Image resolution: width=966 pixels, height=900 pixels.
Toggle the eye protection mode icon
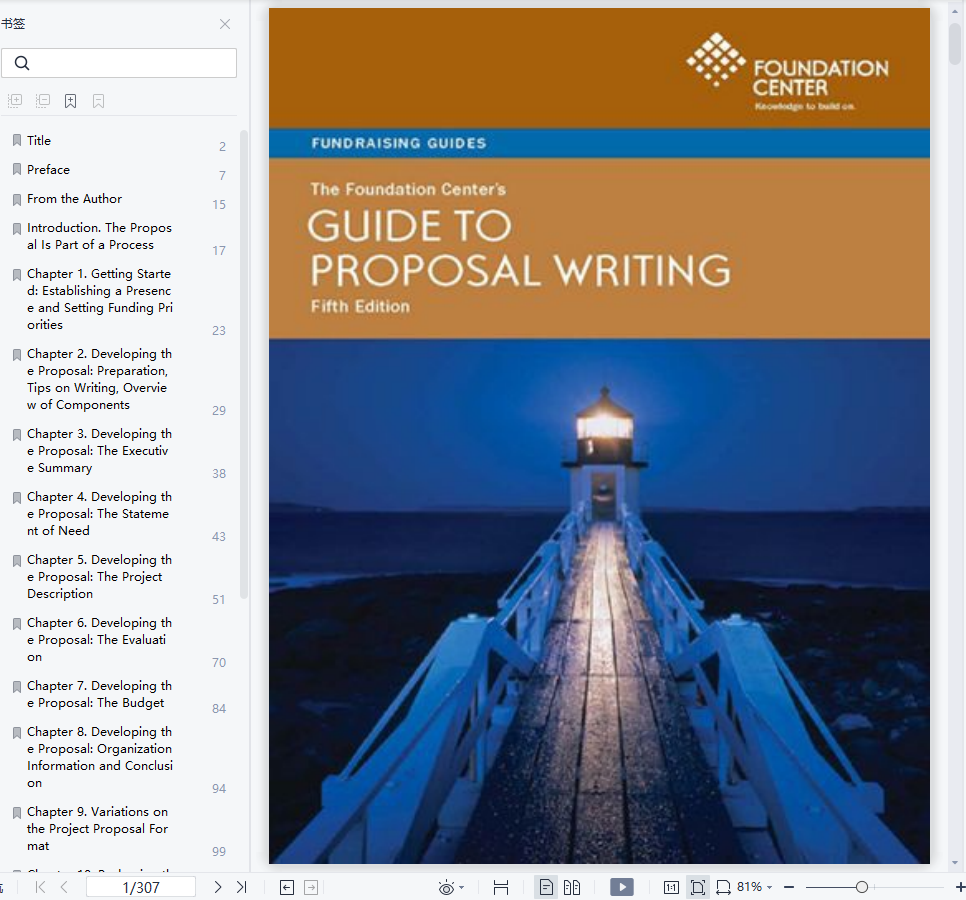tap(446, 888)
